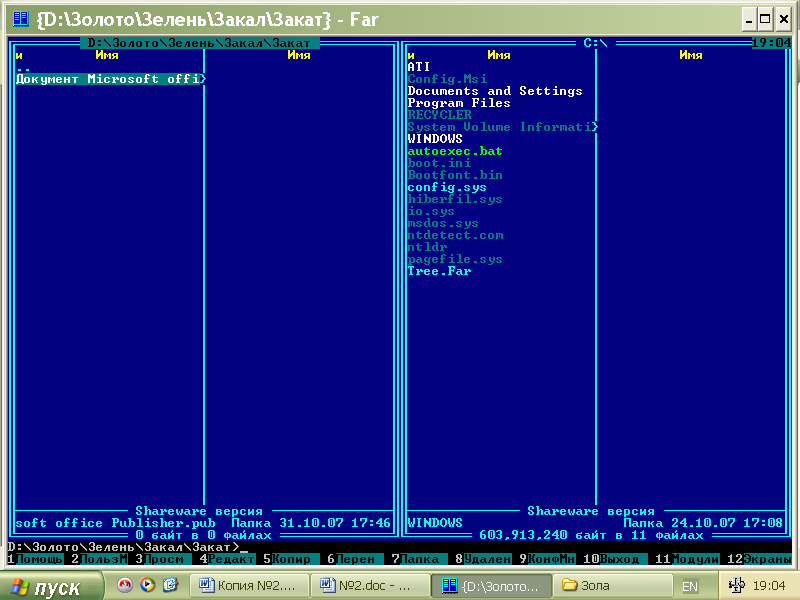Click F9 КонфМн key bar item
The height and width of the screenshot is (600, 800).
[547, 559]
